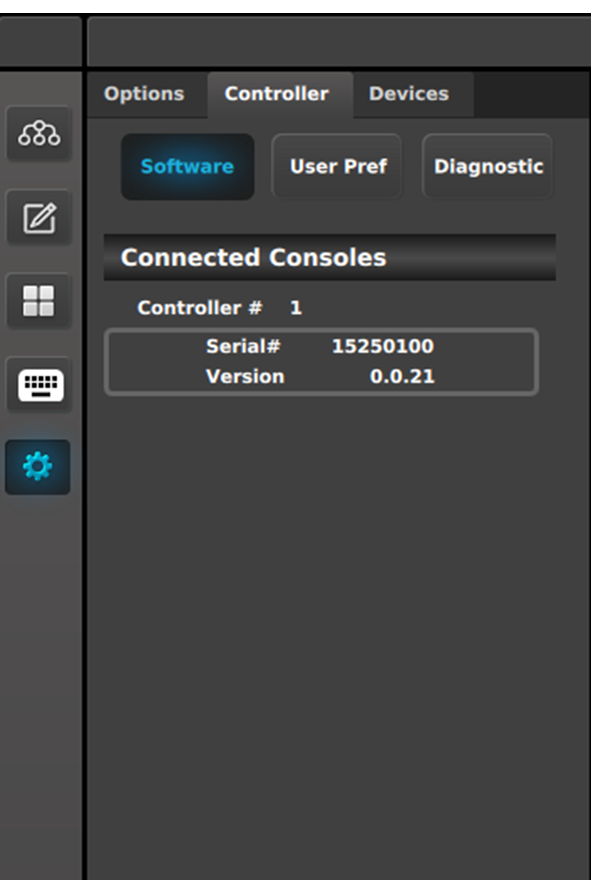Select the Controller tab
The width and height of the screenshot is (591, 880).
tap(277, 94)
